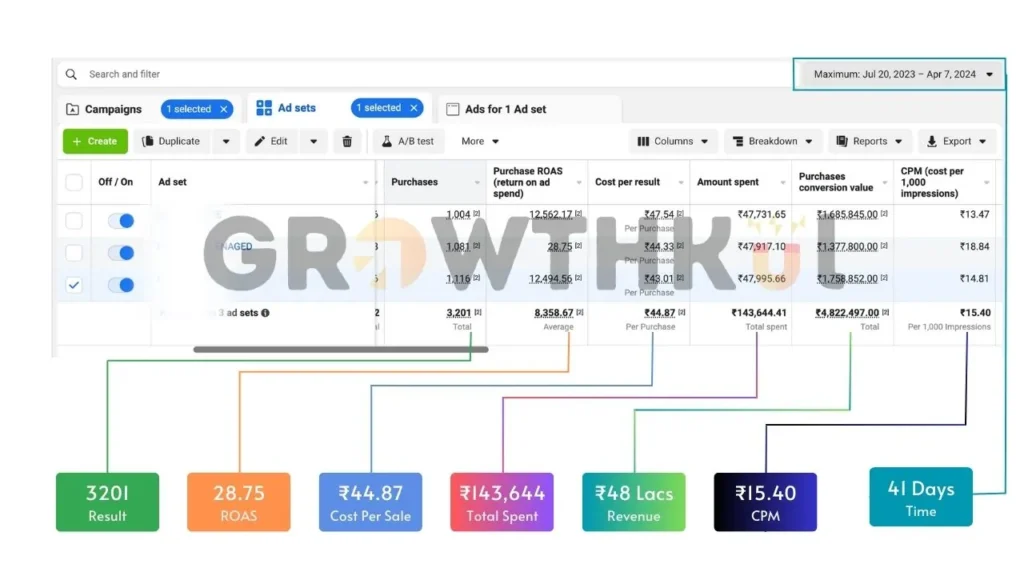Click the Duplicate button
The width and height of the screenshot is (1024, 576).
pos(171,141)
